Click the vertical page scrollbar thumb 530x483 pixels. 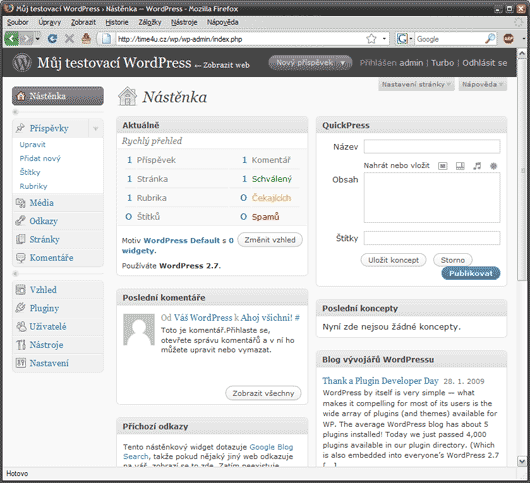click(x=522, y=170)
